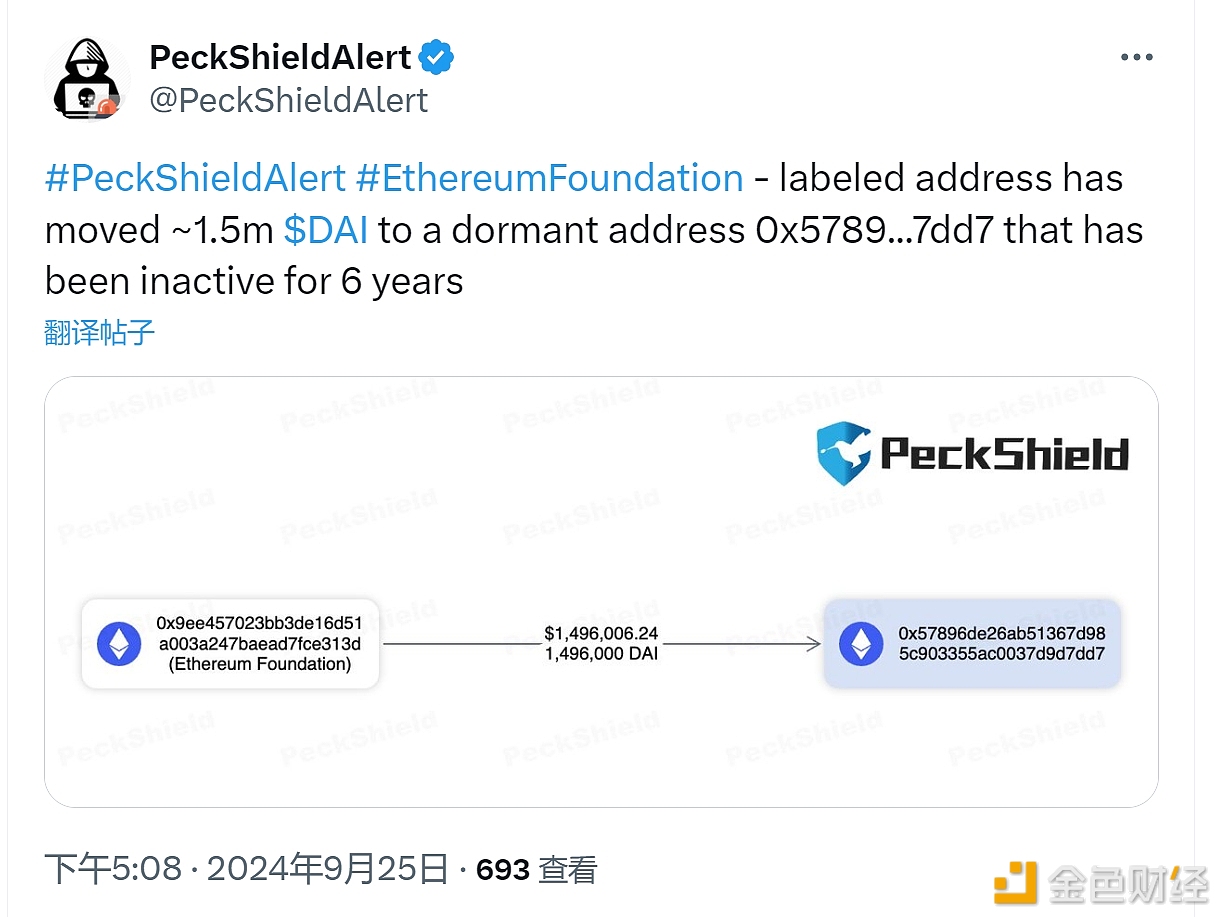The width and height of the screenshot is (1221, 917).
Task: Click the PeckShieldAlert display name
Action: [x=280, y=58]
